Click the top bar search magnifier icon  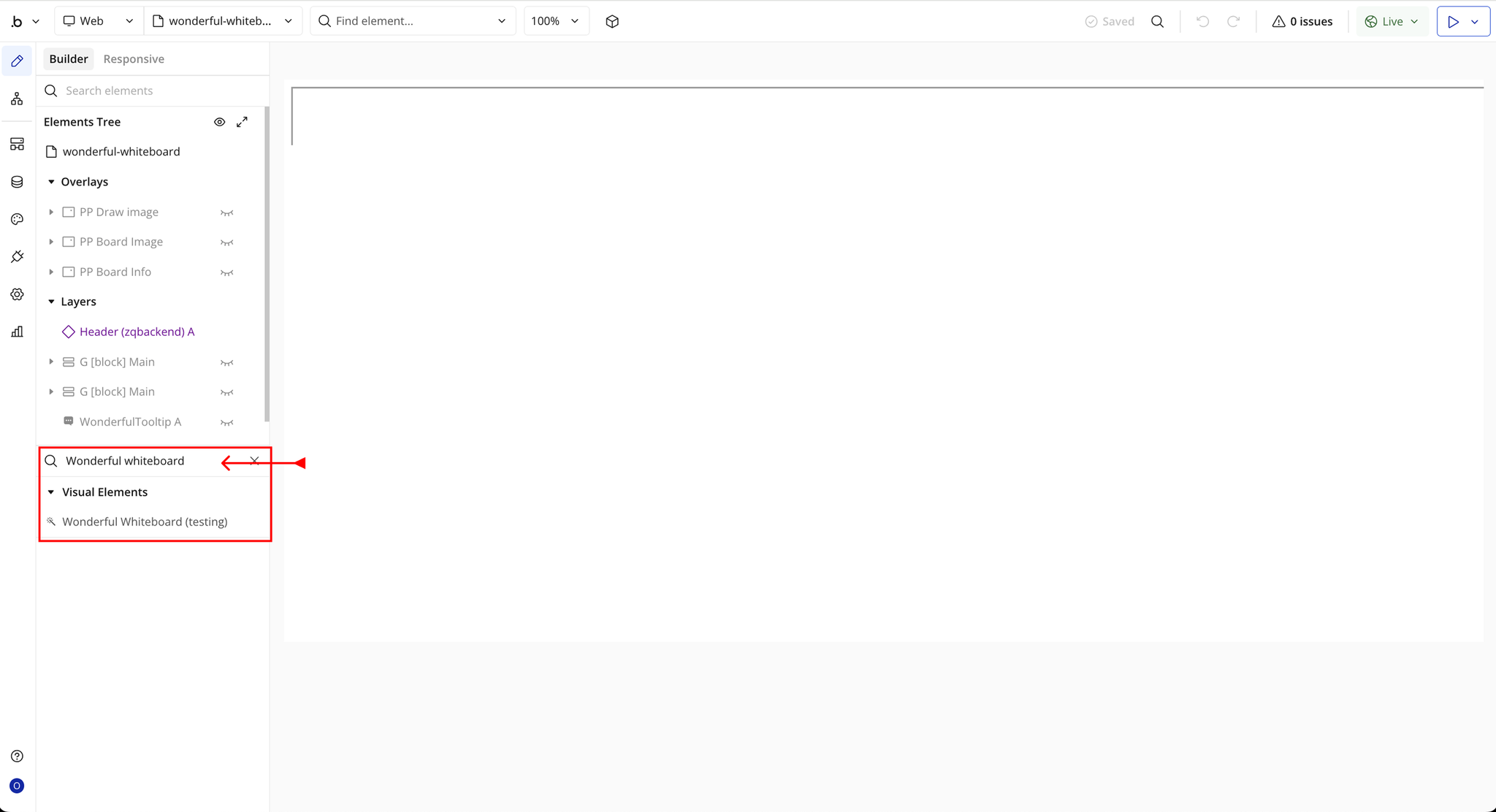coord(1157,21)
